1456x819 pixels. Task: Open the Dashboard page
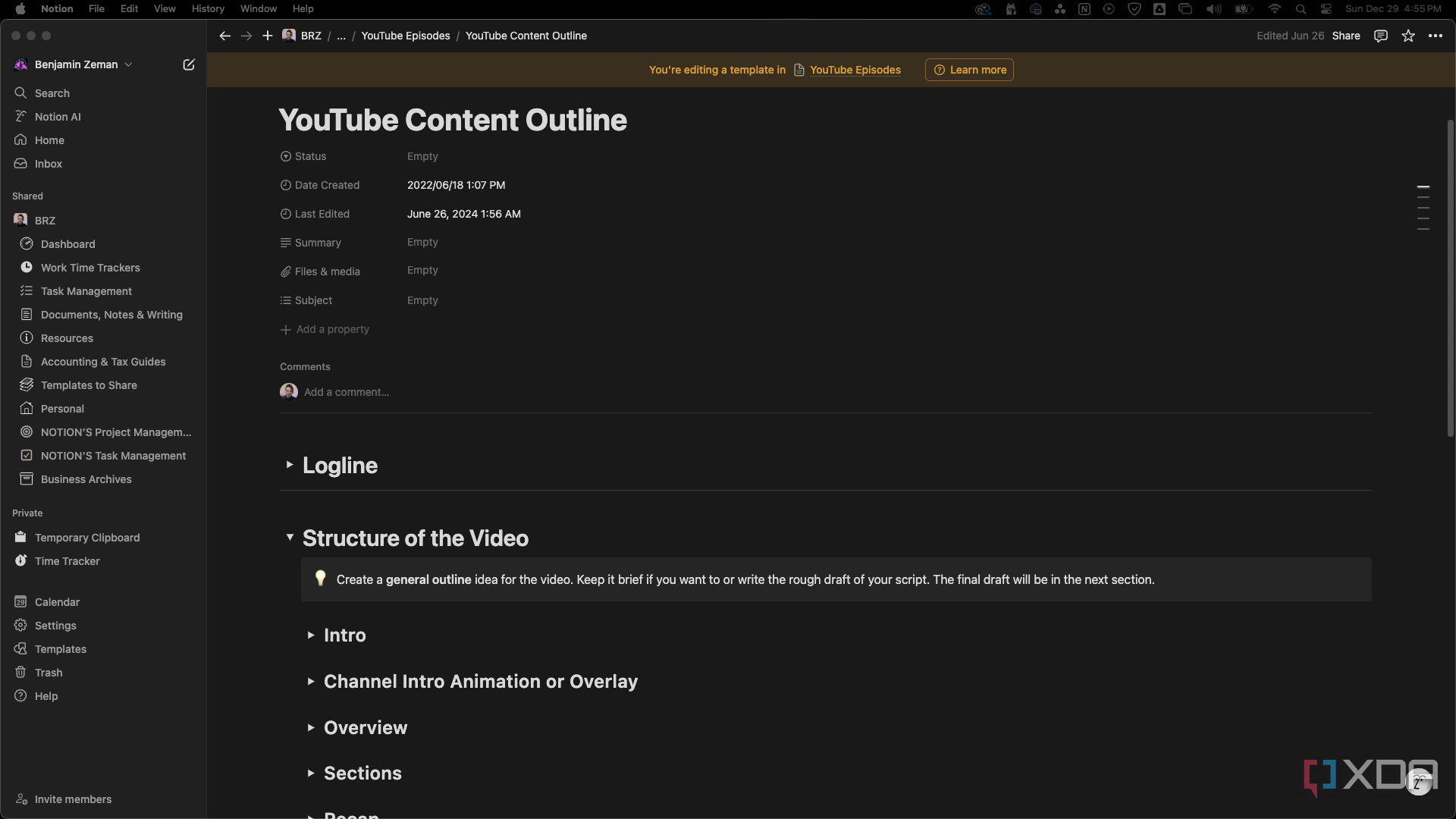[x=68, y=244]
